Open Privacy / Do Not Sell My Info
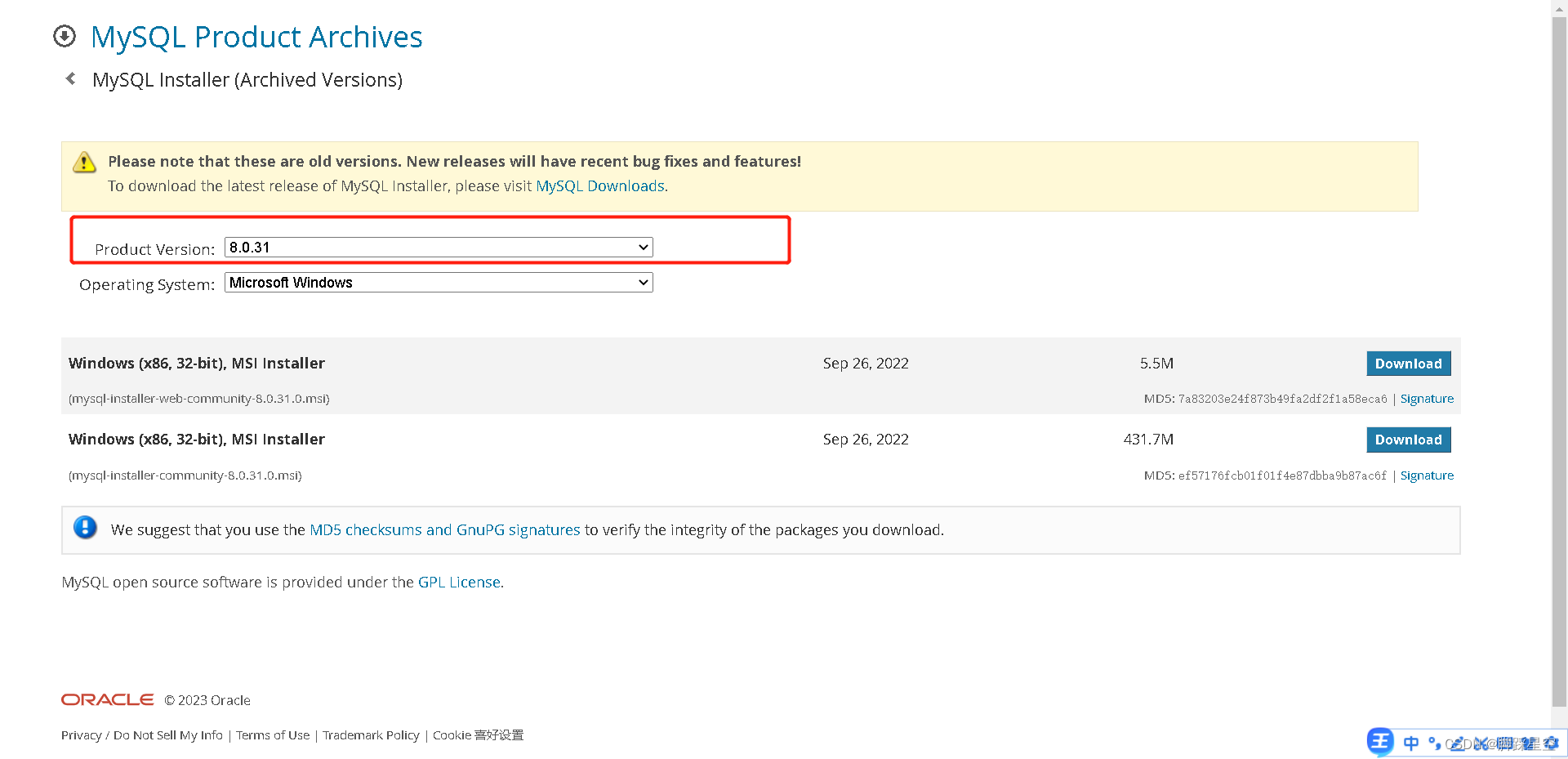Screen dimensions: 1568x759 [142, 735]
